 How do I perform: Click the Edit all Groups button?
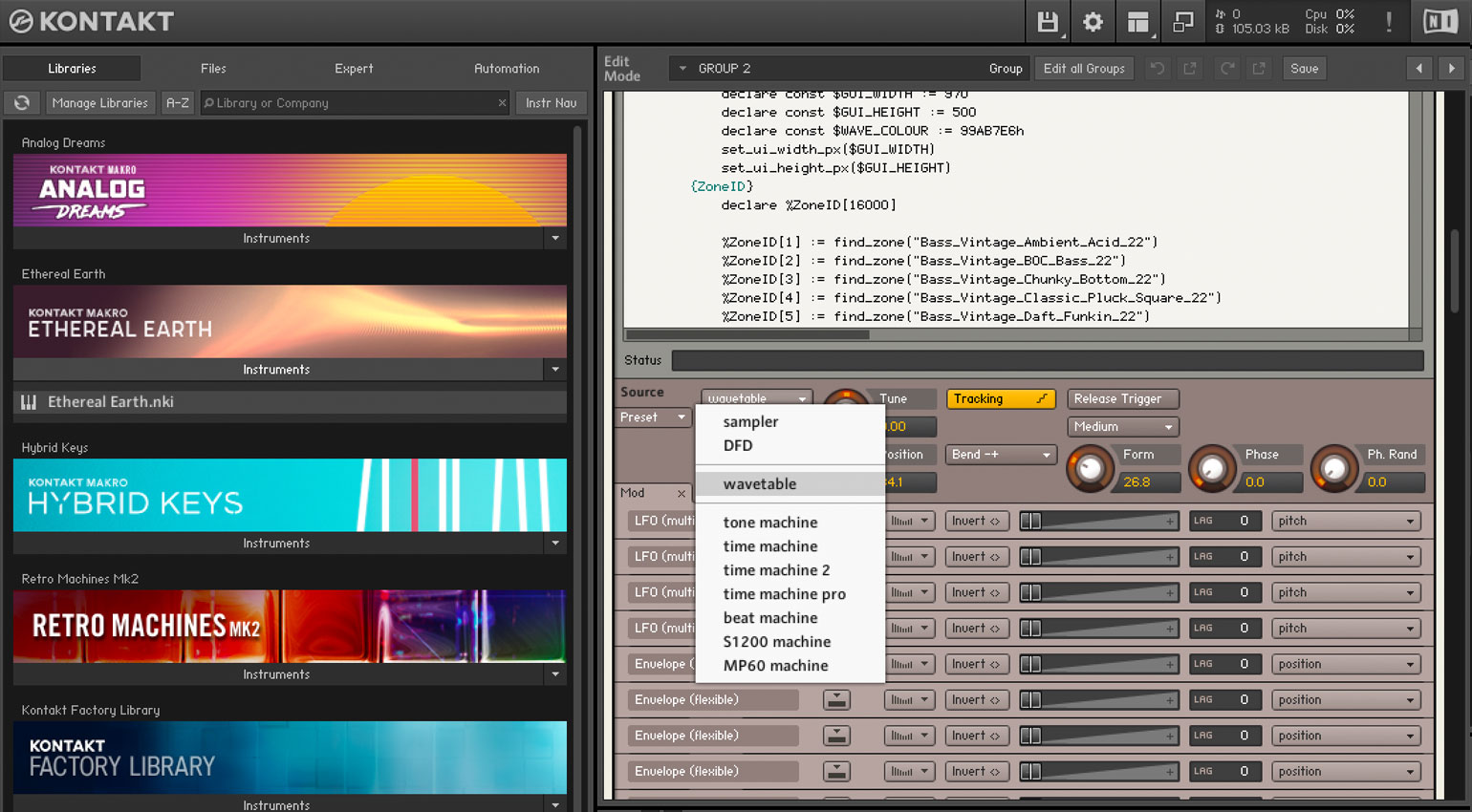click(x=1084, y=69)
